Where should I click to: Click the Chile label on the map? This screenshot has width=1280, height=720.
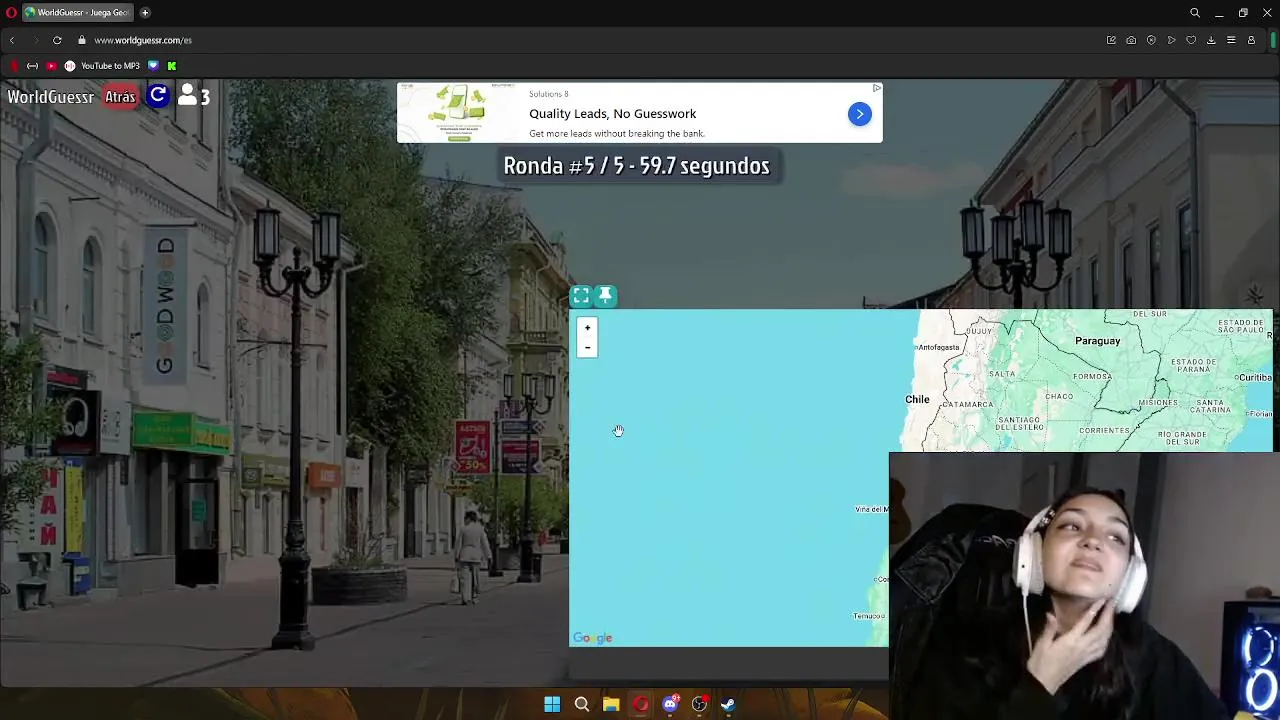[917, 399]
